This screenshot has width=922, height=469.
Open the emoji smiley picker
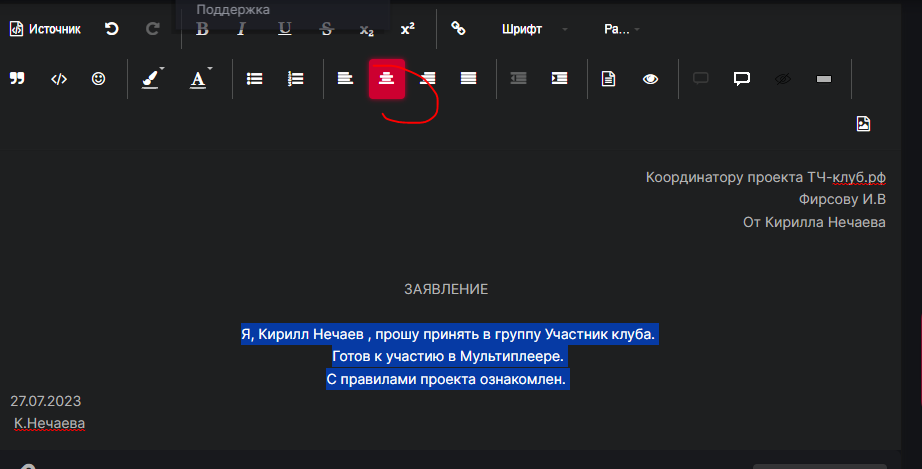(x=98, y=79)
